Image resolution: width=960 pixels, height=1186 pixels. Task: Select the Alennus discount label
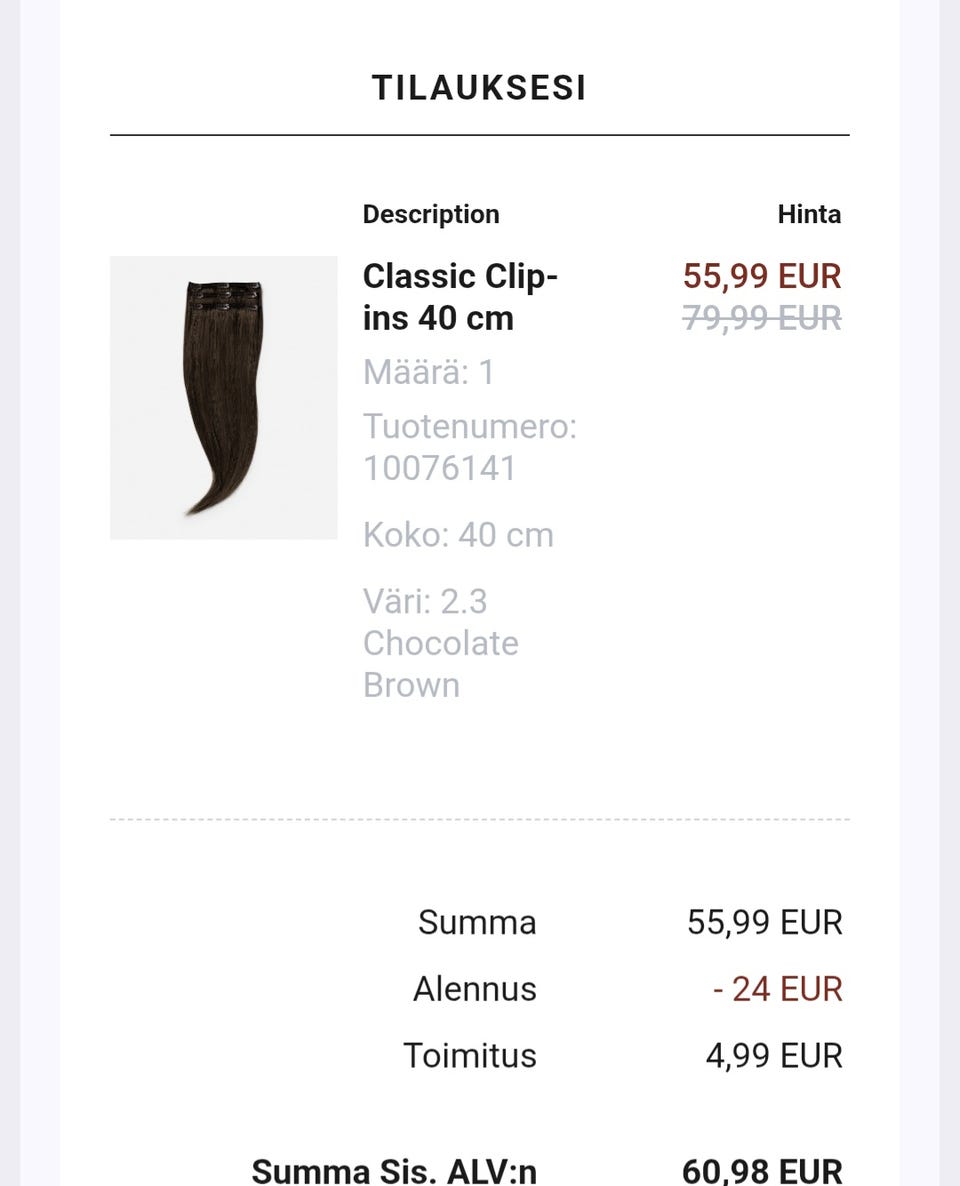coord(475,989)
